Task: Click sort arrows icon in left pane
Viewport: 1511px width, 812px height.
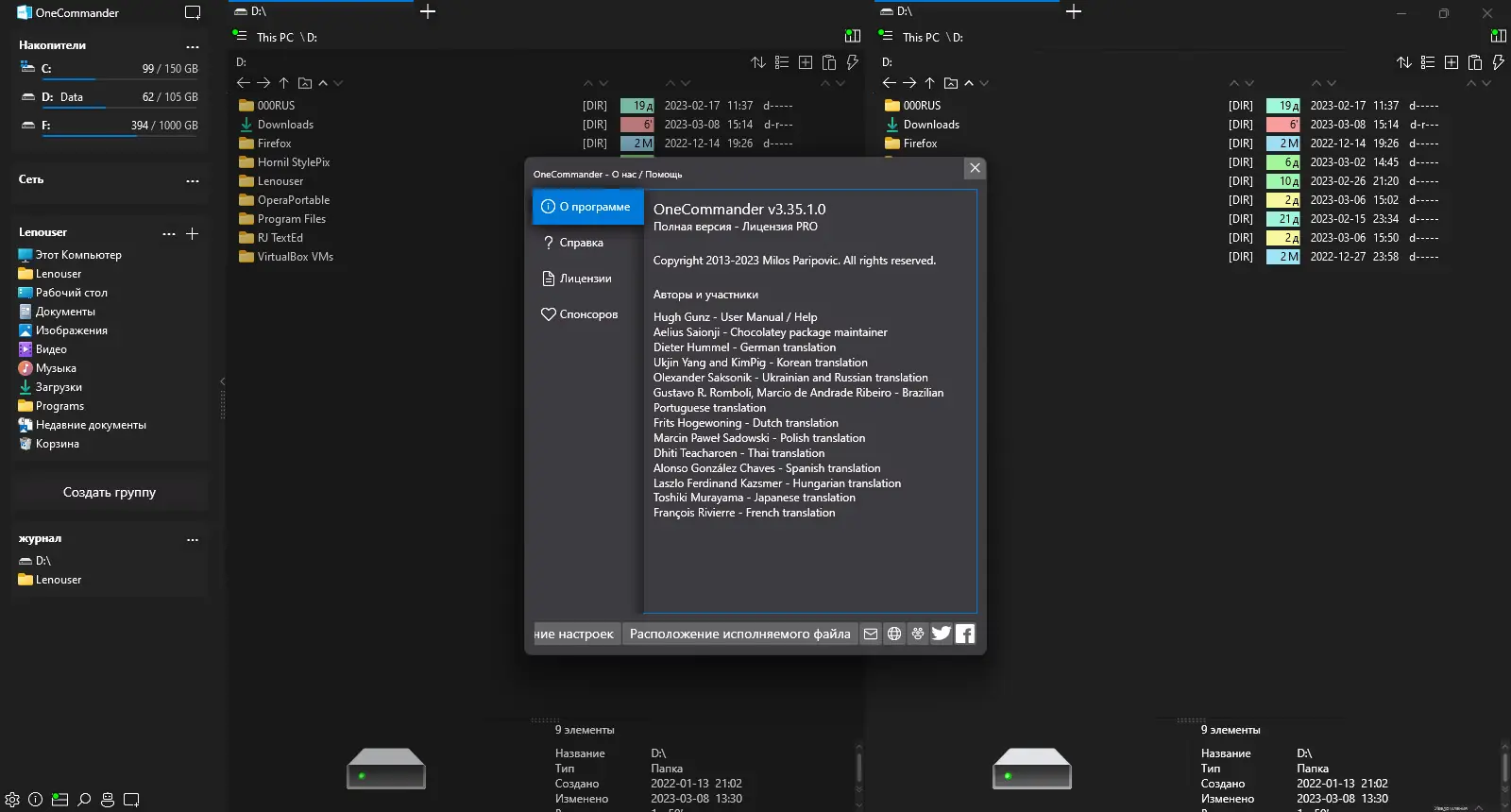Action: [x=758, y=62]
